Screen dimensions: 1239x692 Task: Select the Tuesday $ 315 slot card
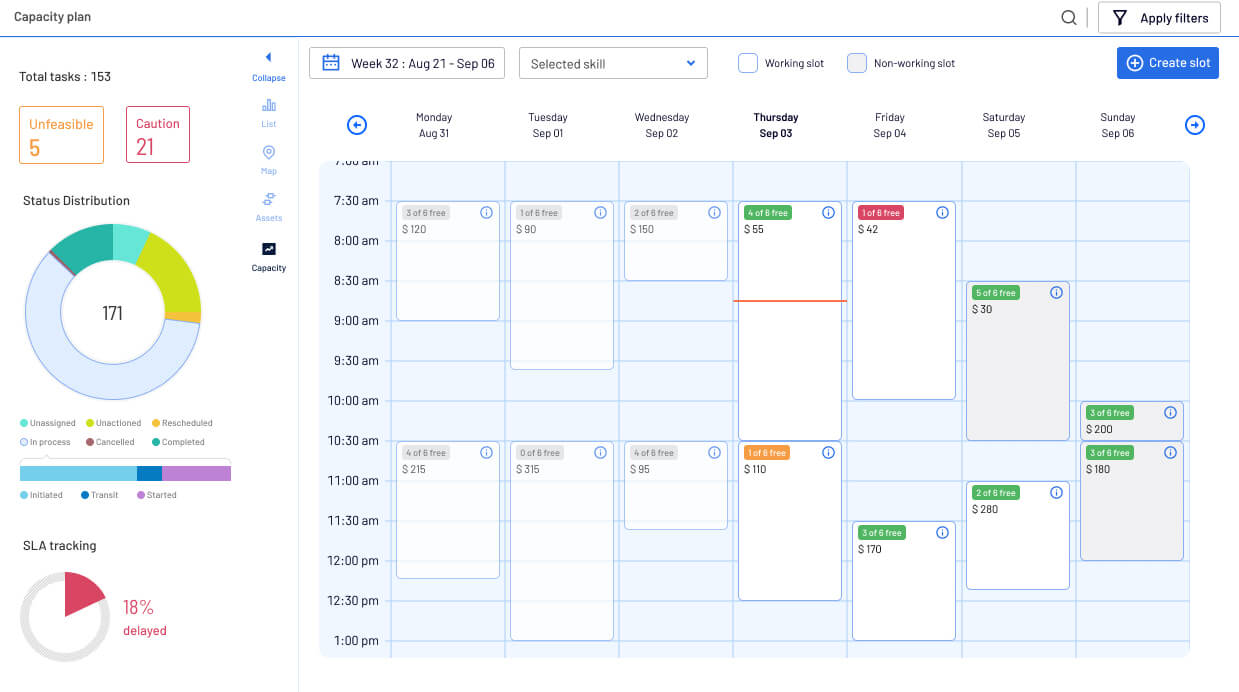562,541
